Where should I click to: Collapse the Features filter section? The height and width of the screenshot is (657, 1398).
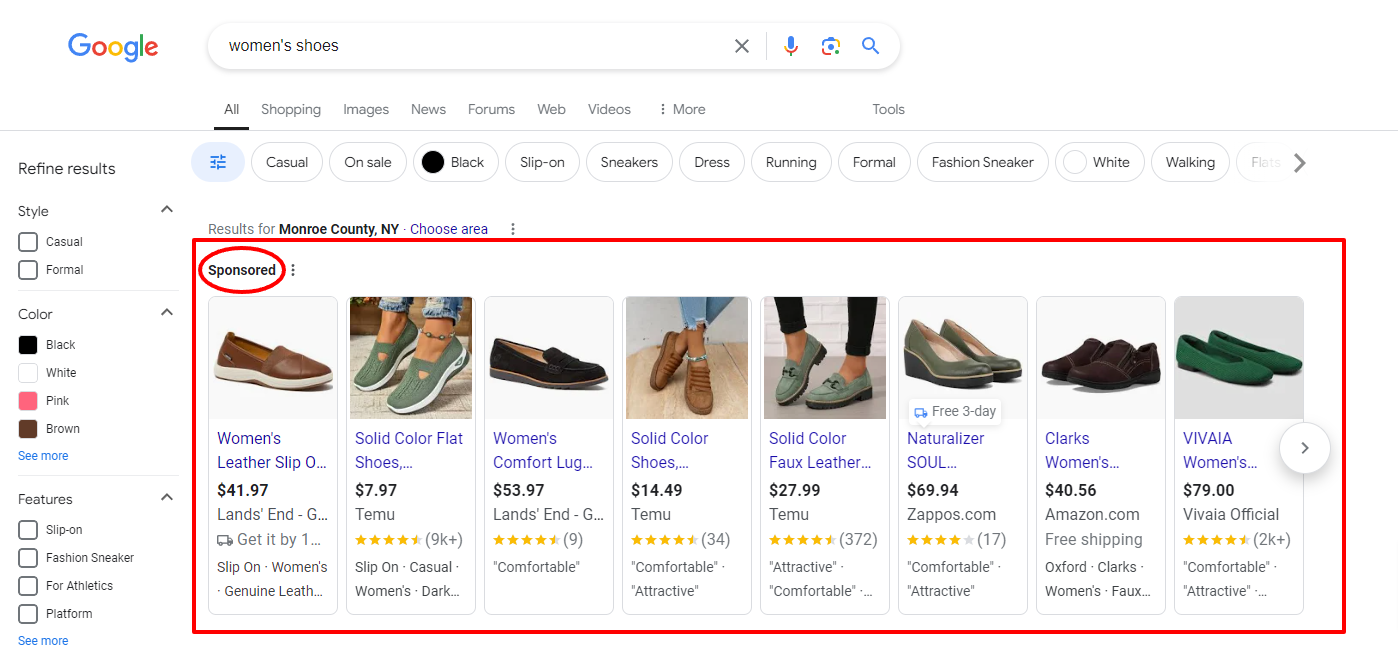[167, 498]
